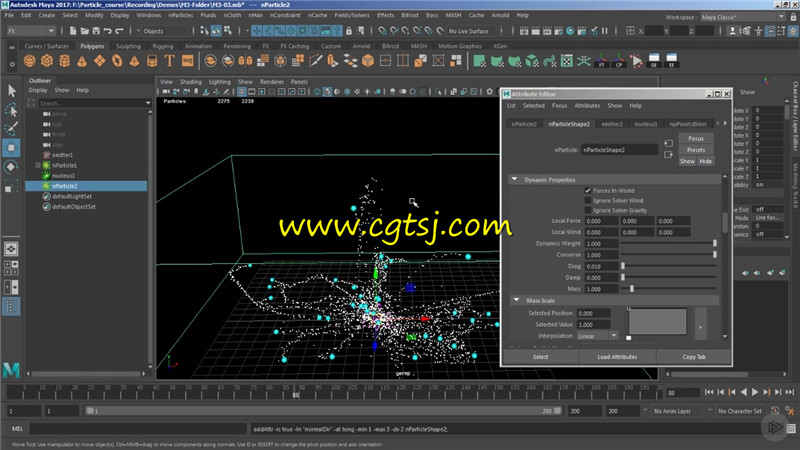Adjust the Mass slider handle
Screen dimensions: 800x450
pyautogui.click(x=632, y=289)
